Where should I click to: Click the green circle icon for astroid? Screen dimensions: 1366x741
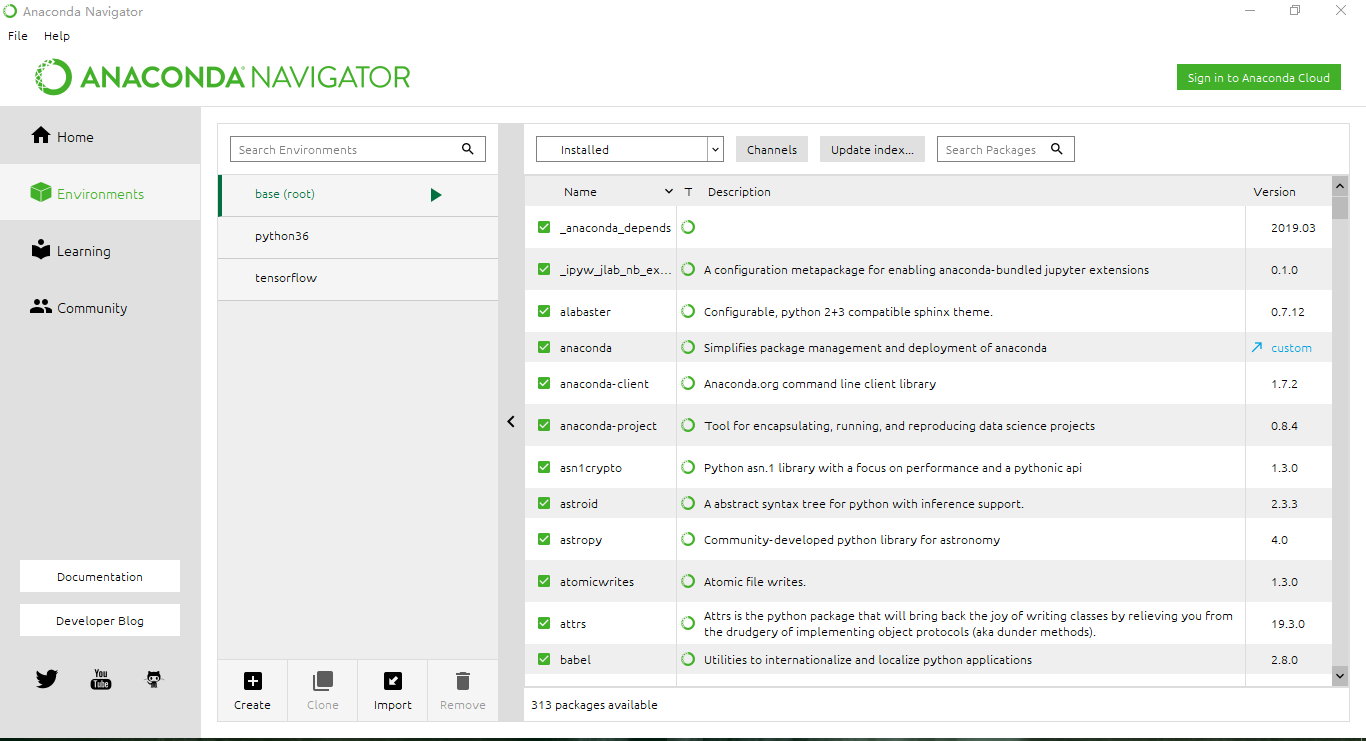click(688, 503)
